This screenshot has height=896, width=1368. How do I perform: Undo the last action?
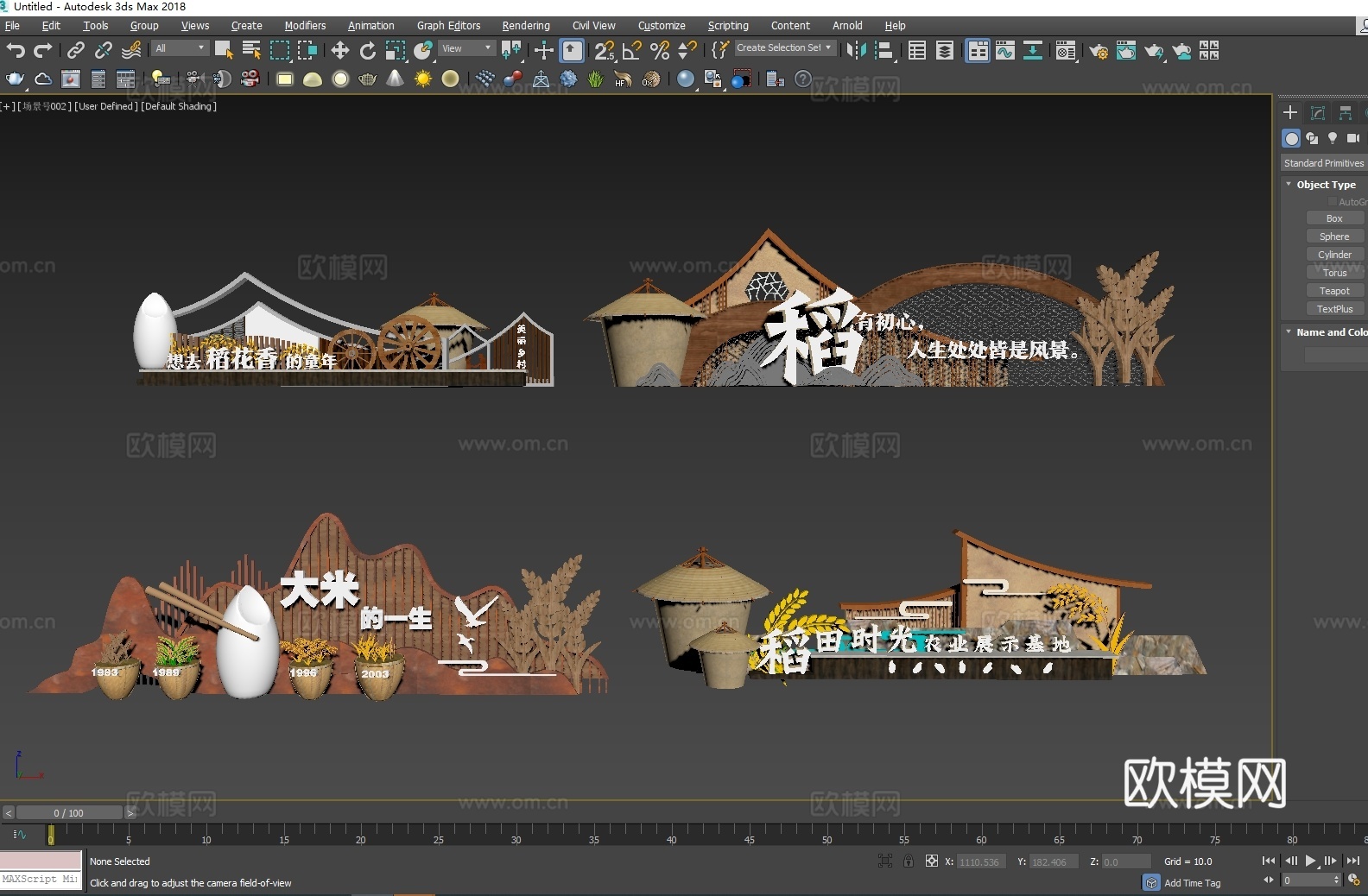[15, 51]
